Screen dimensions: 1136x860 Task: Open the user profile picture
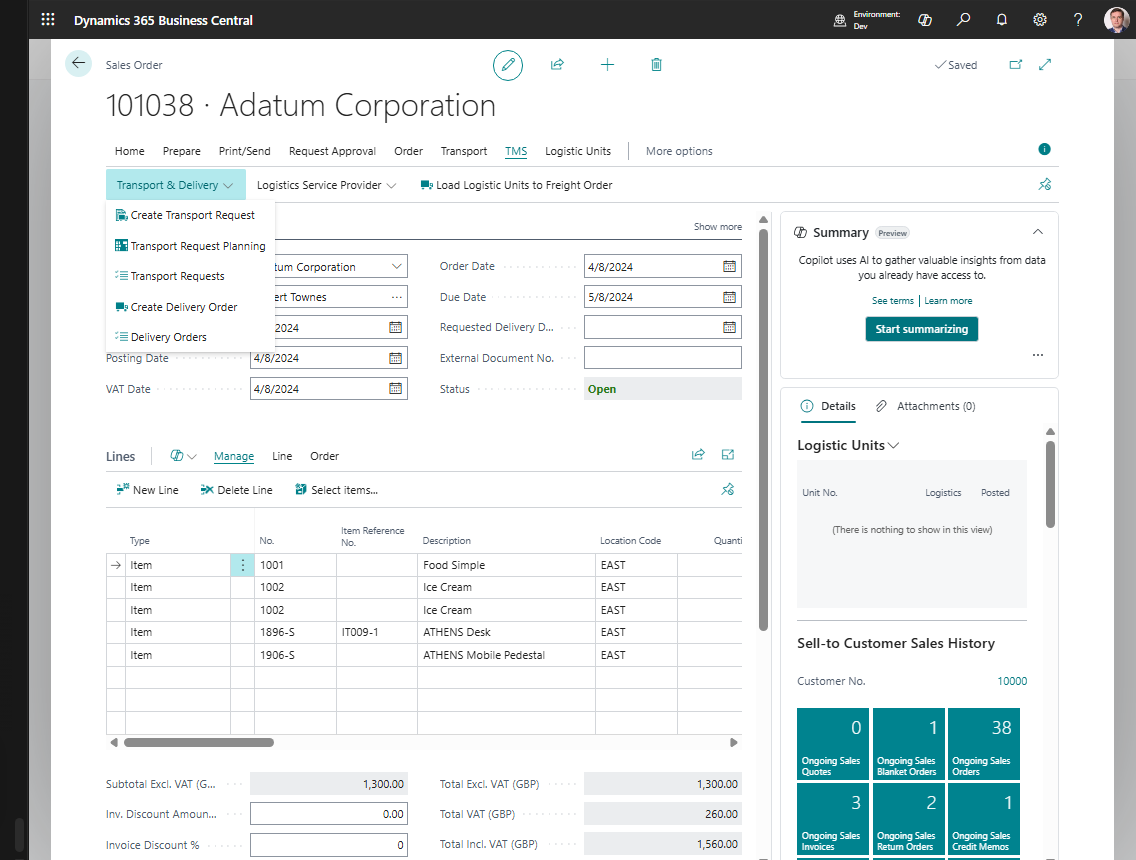[x=1116, y=20]
